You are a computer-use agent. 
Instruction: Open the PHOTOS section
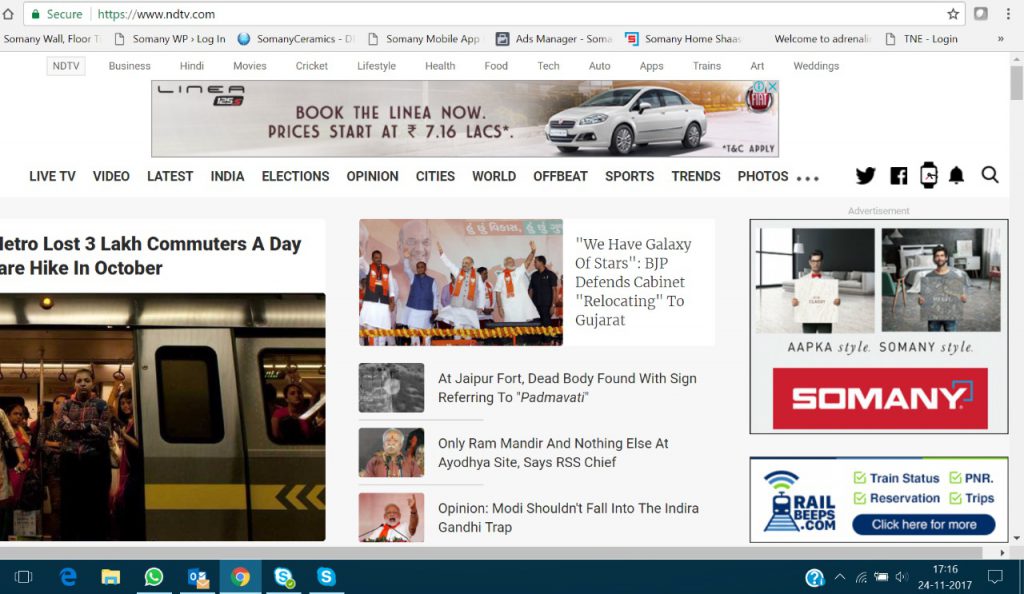point(763,176)
